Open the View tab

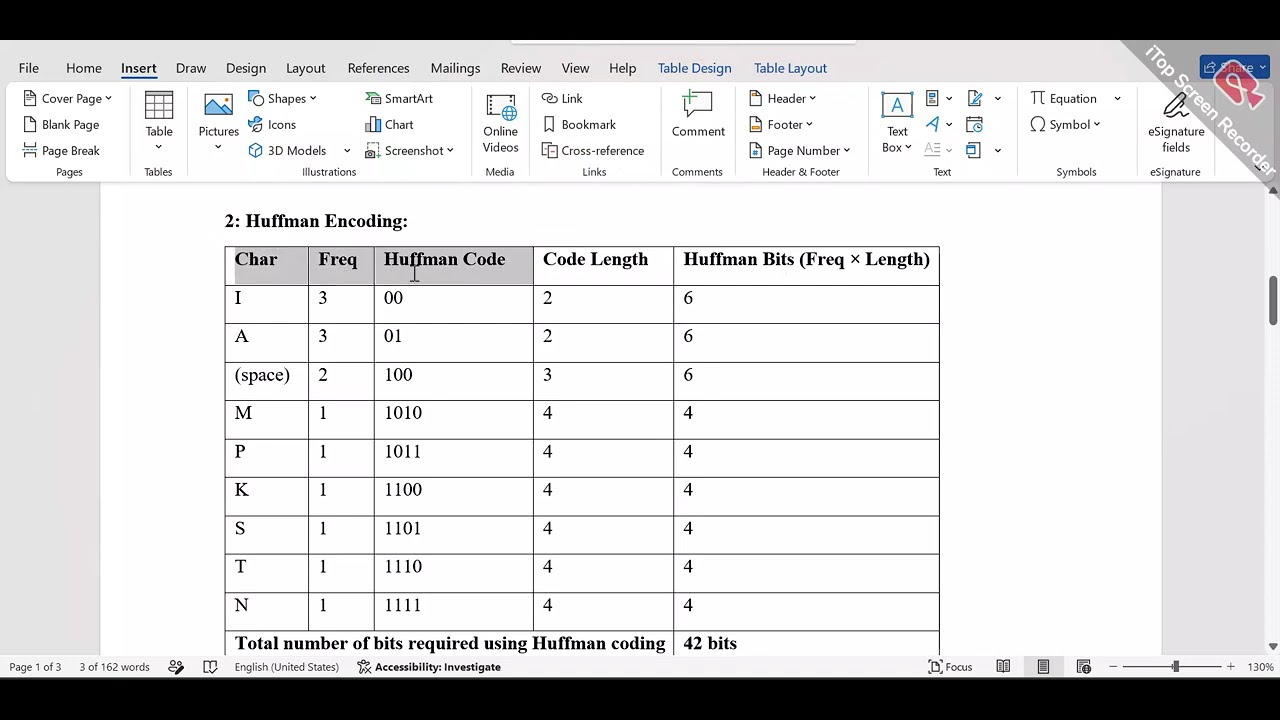click(575, 68)
